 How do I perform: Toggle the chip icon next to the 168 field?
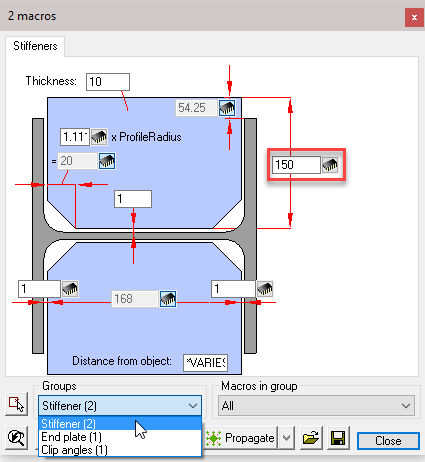[x=168, y=299]
